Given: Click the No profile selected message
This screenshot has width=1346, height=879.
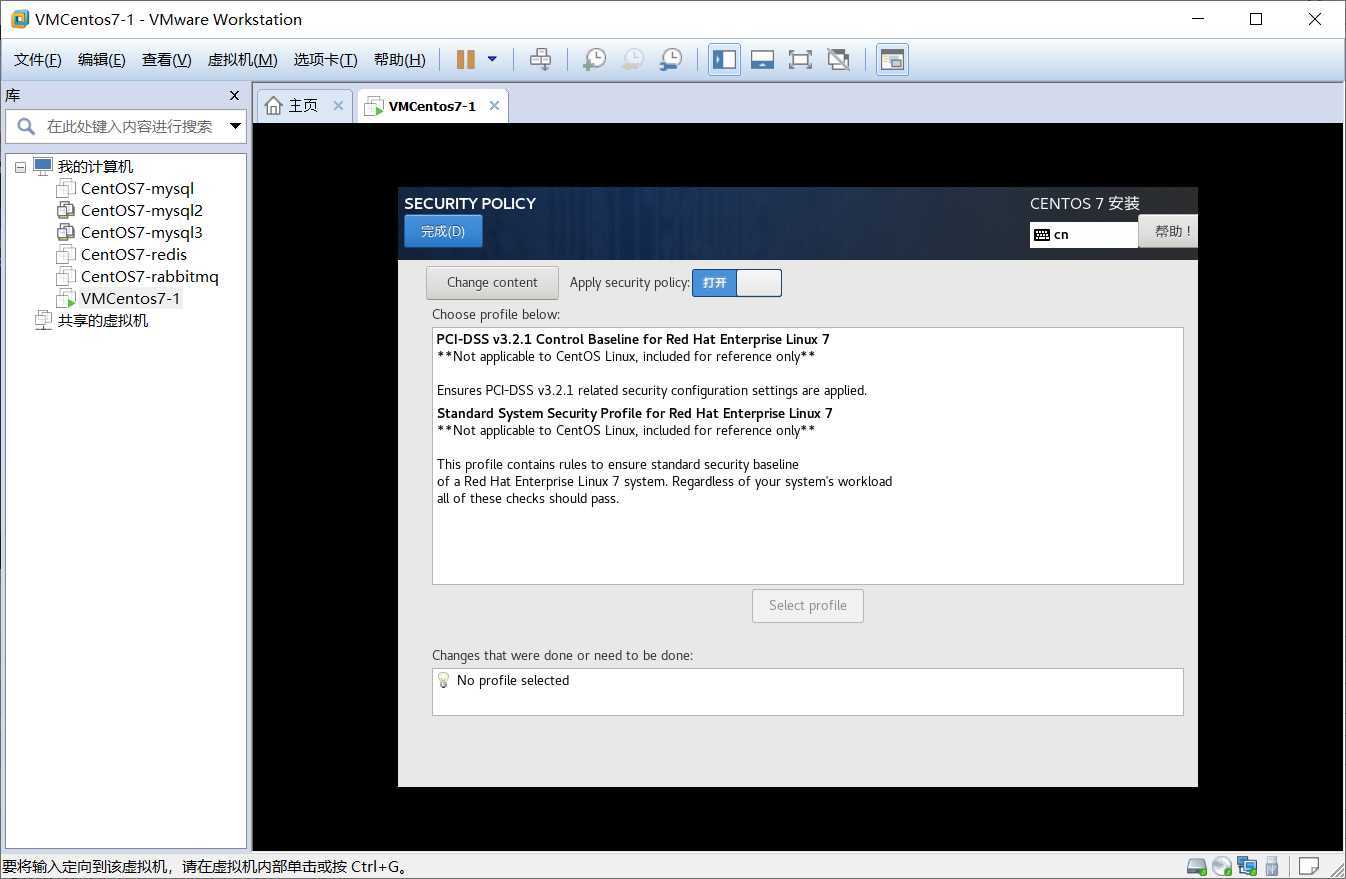Looking at the screenshot, I should [x=513, y=680].
